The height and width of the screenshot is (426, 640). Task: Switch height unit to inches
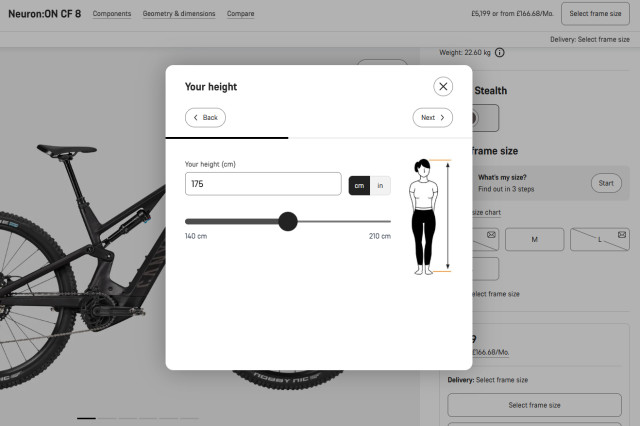(380, 186)
